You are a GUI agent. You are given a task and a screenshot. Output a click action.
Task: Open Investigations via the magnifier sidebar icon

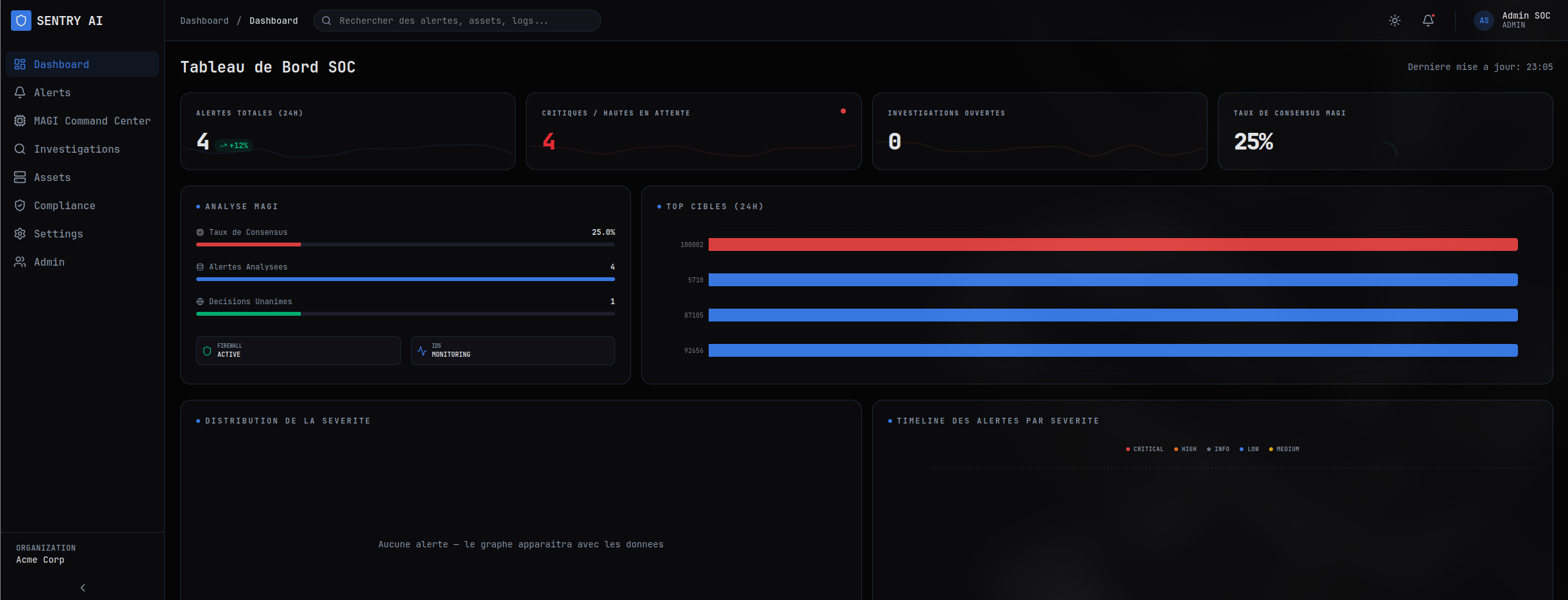[x=20, y=149]
